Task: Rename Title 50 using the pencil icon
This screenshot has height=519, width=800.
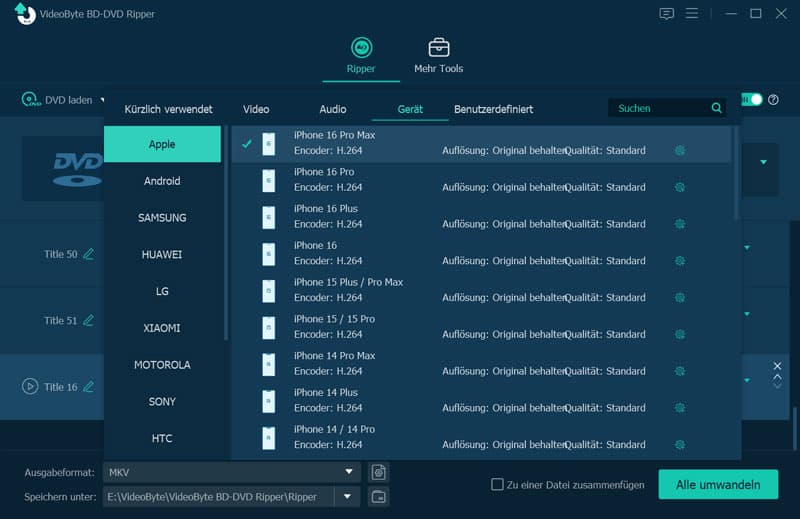Action: point(88,254)
